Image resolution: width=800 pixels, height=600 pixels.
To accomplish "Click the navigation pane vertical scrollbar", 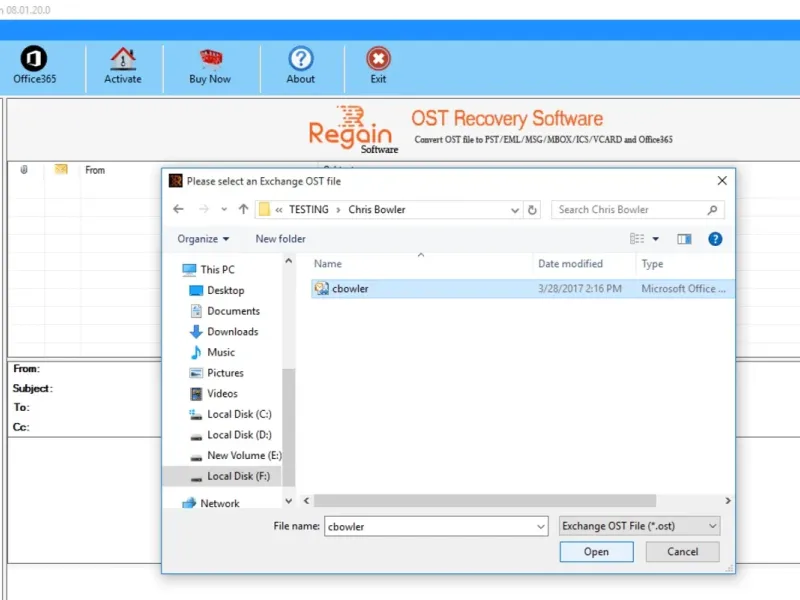I will tap(288, 427).
